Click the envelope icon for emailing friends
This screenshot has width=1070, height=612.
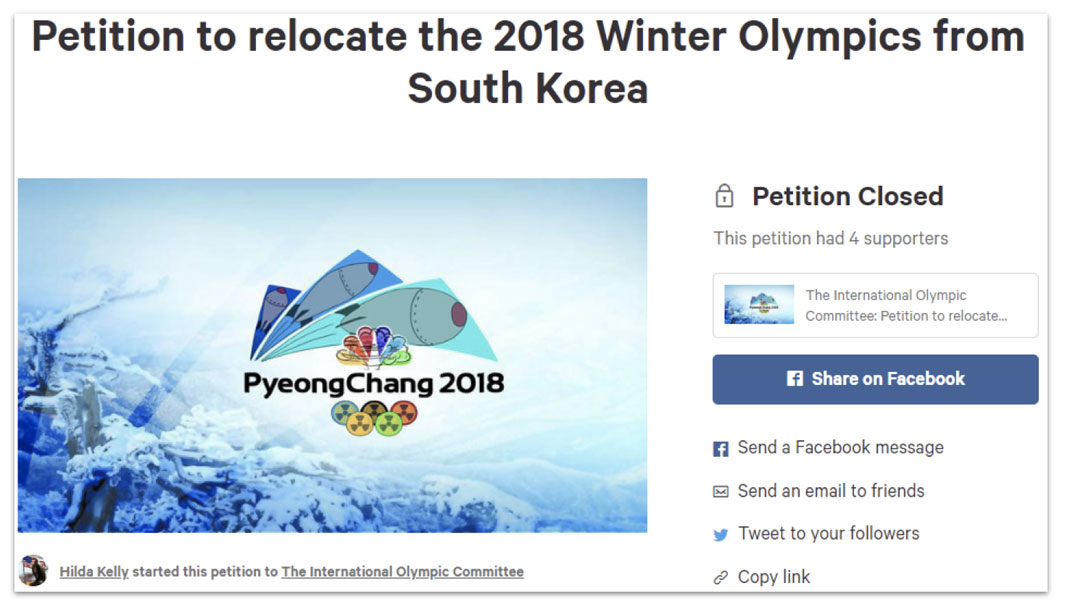click(x=721, y=492)
